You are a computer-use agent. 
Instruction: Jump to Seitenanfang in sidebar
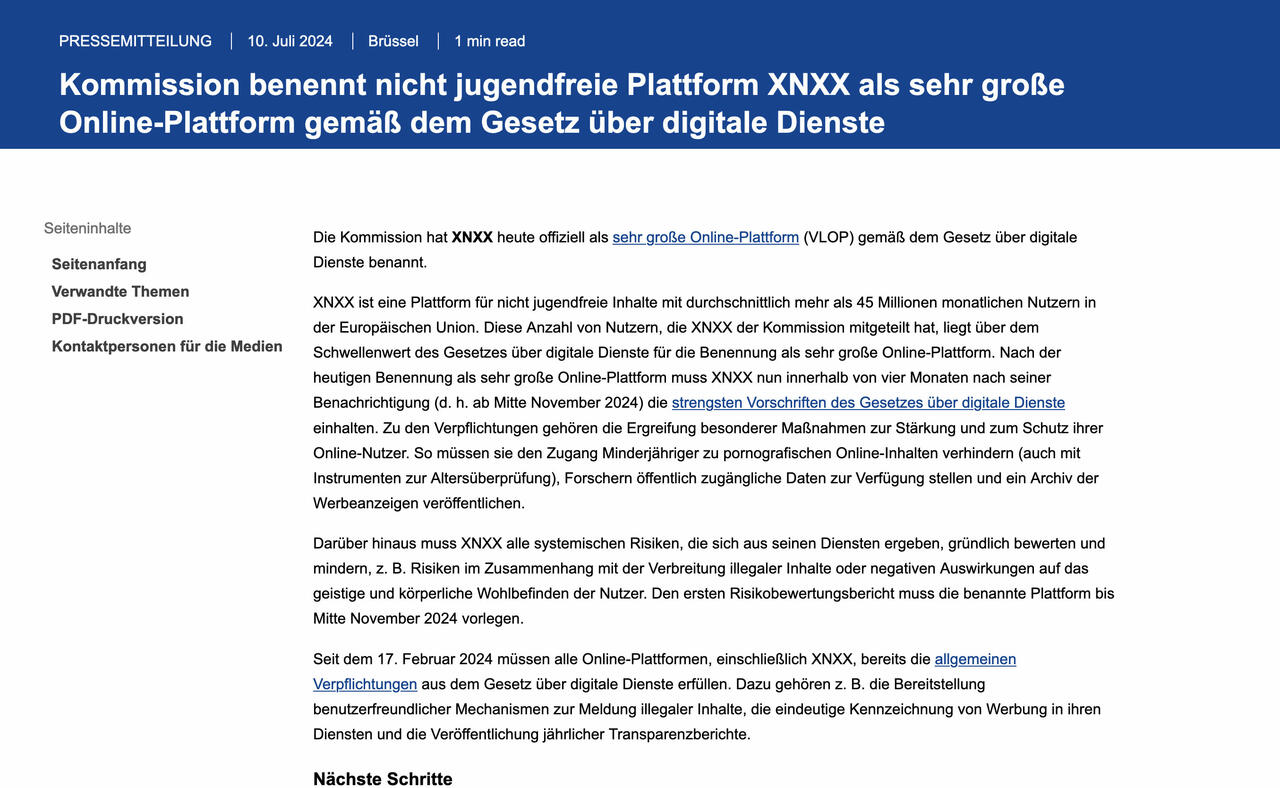(x=99, y=265)
